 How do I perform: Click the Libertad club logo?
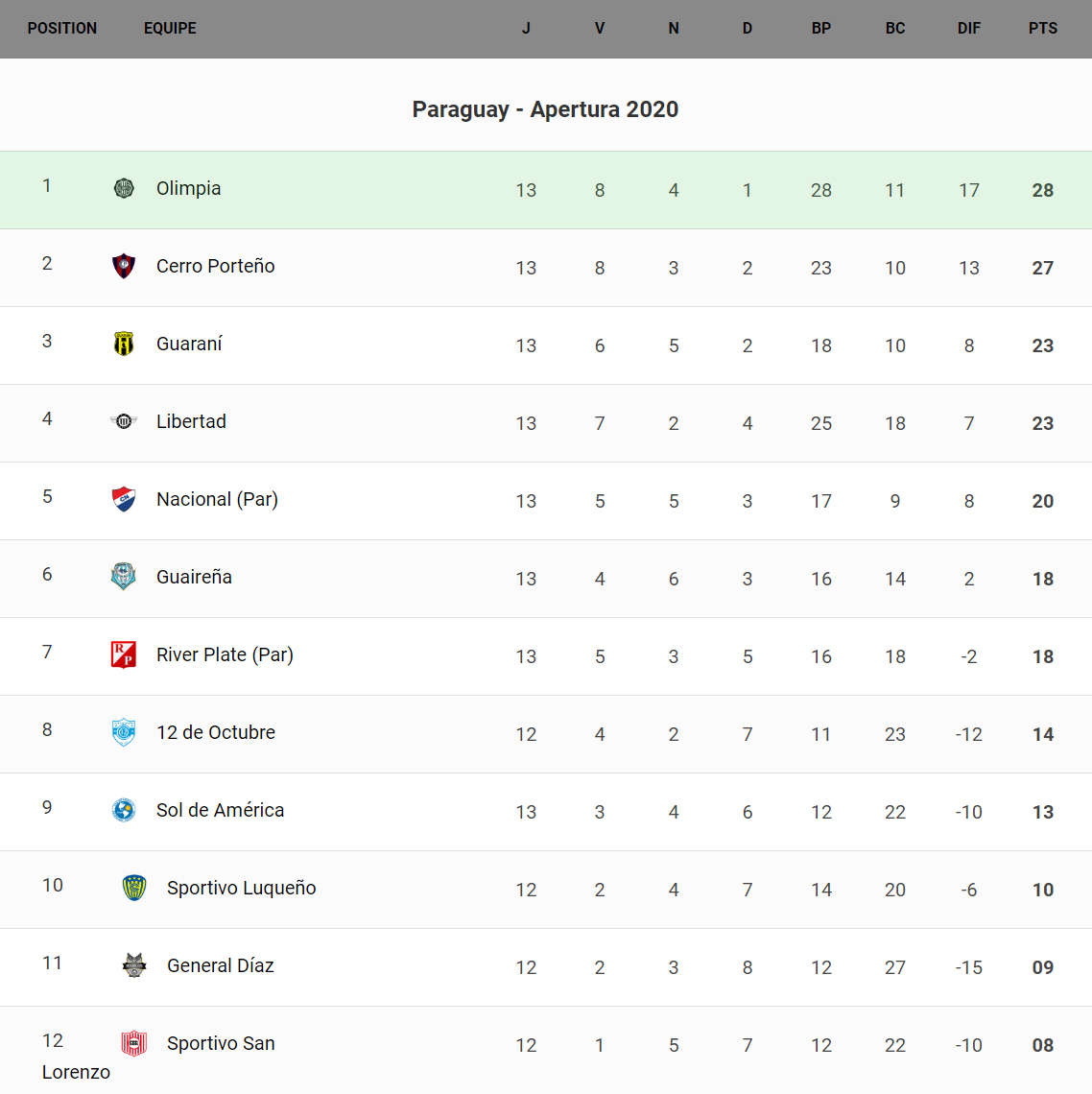pyautogui.click(x=124, y=421)
